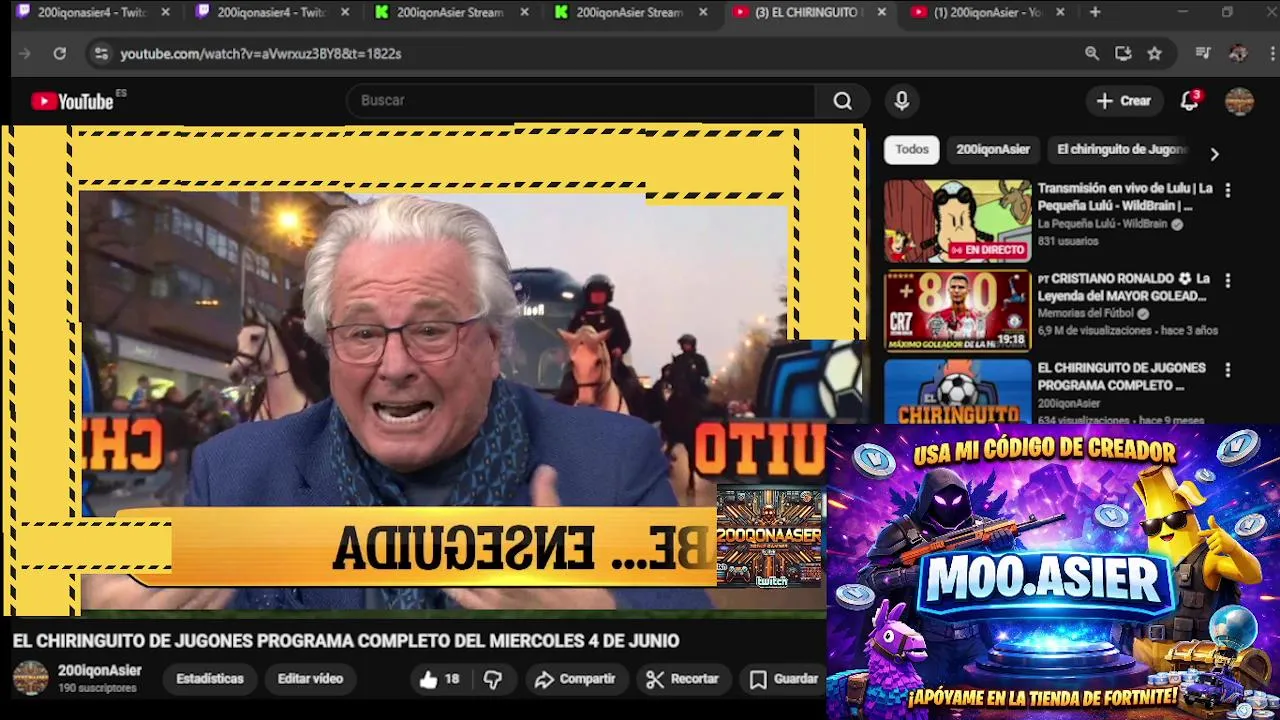Open CRISTIANO RONALDO La Leyenda video title
This screenshot has width=1280, height=720.
click(1124, 287)
